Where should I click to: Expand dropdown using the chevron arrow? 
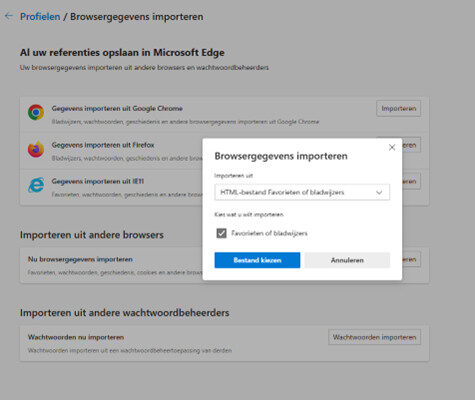(x=379, y=193)
